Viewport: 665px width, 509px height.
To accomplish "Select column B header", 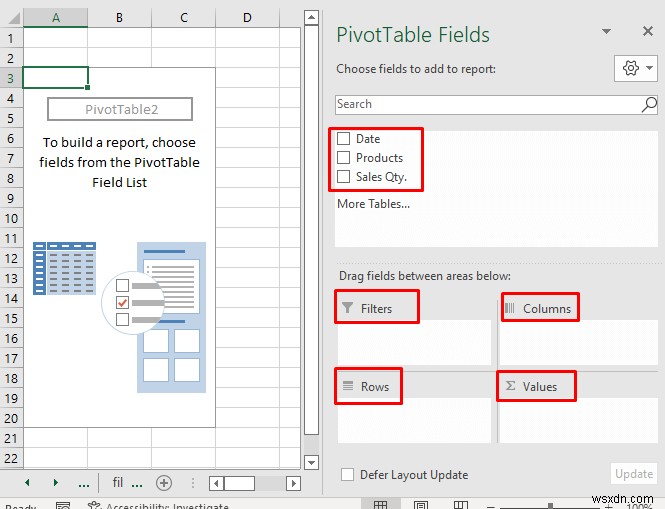I will 120,17.
